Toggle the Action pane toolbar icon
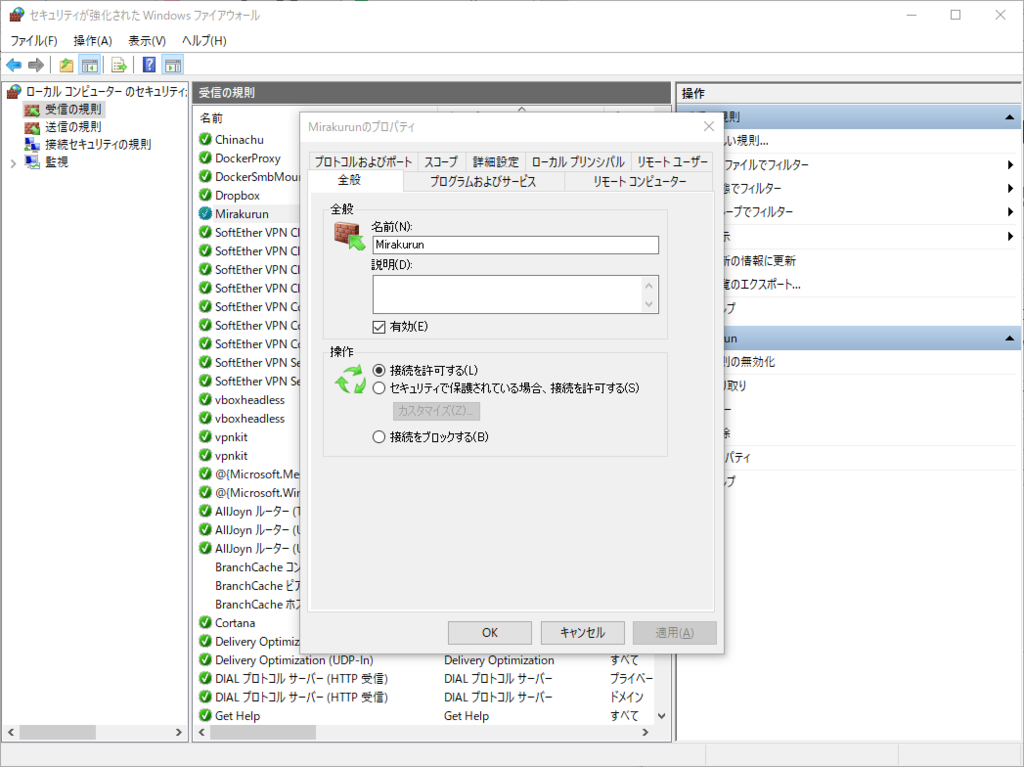1024x767 pixels. [x=173, y=65]
